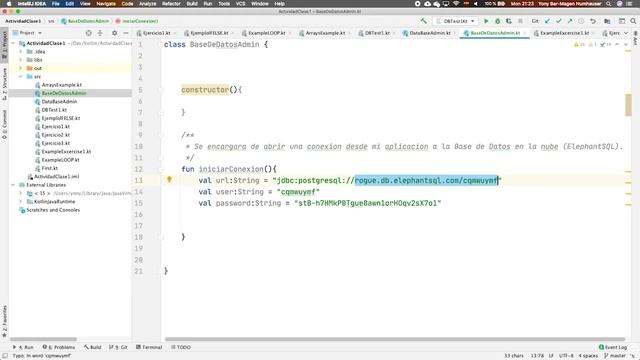Open the Refactor menu

(x=171, y=4)
